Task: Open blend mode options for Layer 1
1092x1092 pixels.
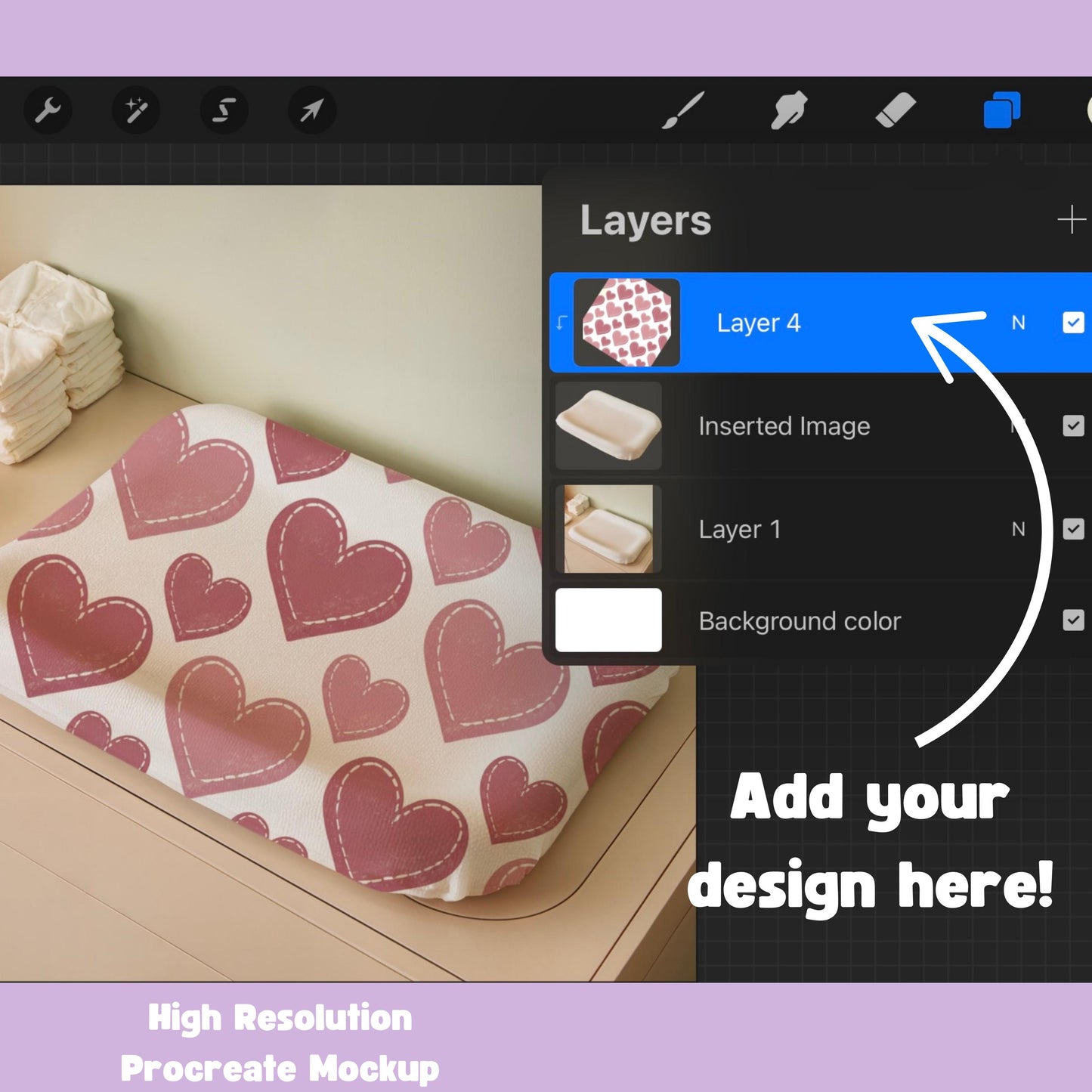Action: [1019, 529]
